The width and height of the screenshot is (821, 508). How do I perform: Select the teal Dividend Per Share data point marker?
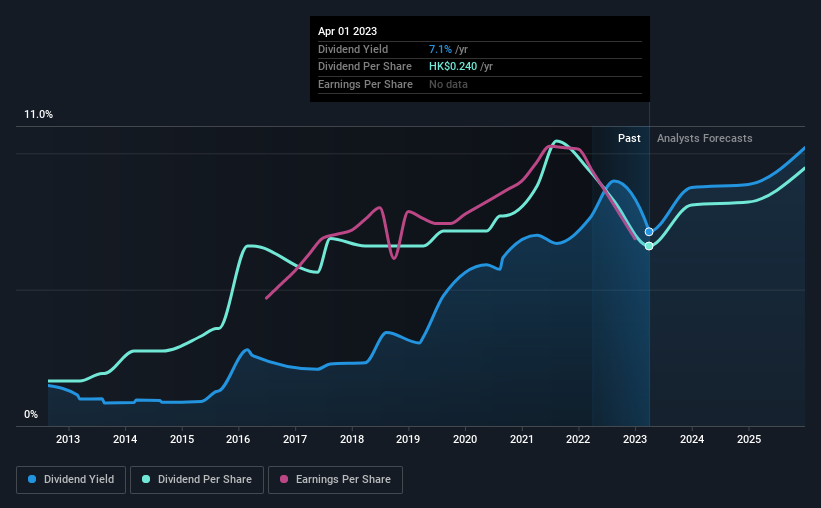coord(649,246)
